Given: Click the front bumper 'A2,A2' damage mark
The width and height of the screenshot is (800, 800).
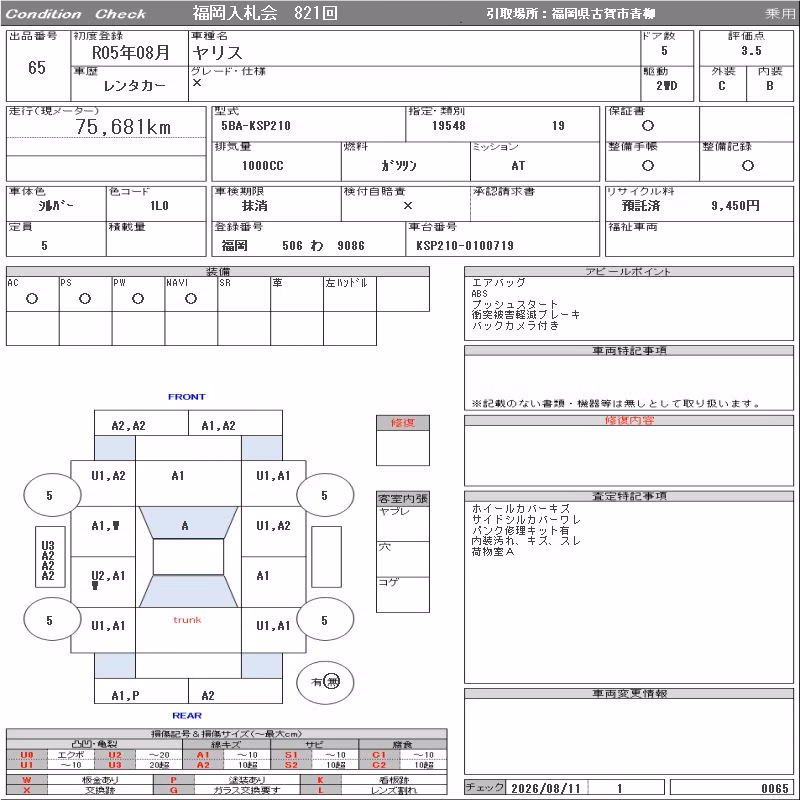Looking at the screenshot, I should (129, 426).
